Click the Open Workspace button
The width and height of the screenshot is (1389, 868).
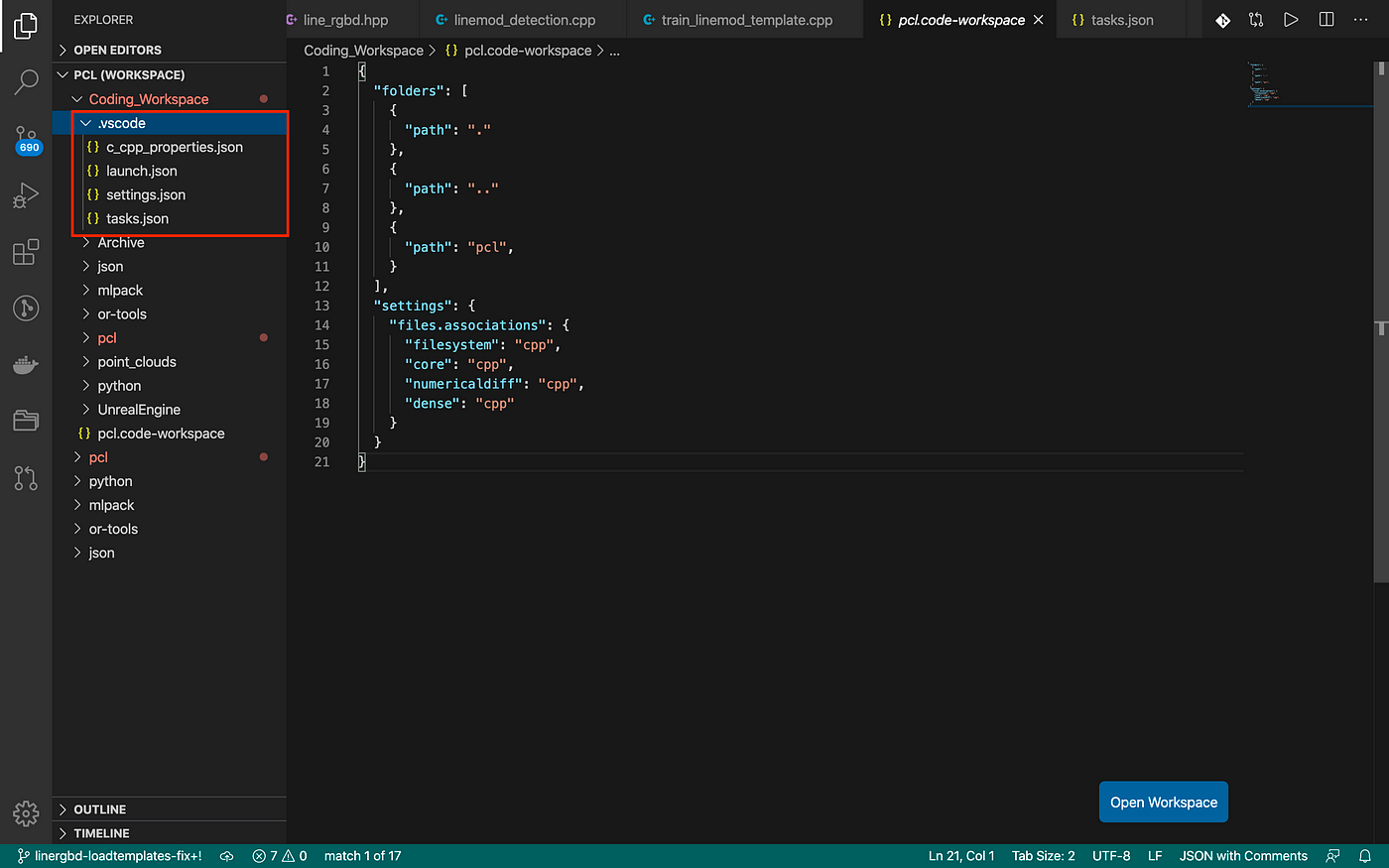point(1164,803)
